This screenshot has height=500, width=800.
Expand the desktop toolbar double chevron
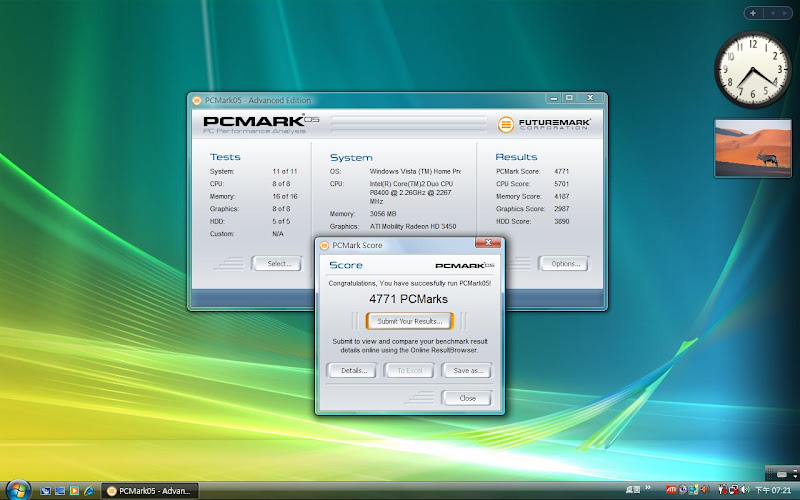[648, 487]
